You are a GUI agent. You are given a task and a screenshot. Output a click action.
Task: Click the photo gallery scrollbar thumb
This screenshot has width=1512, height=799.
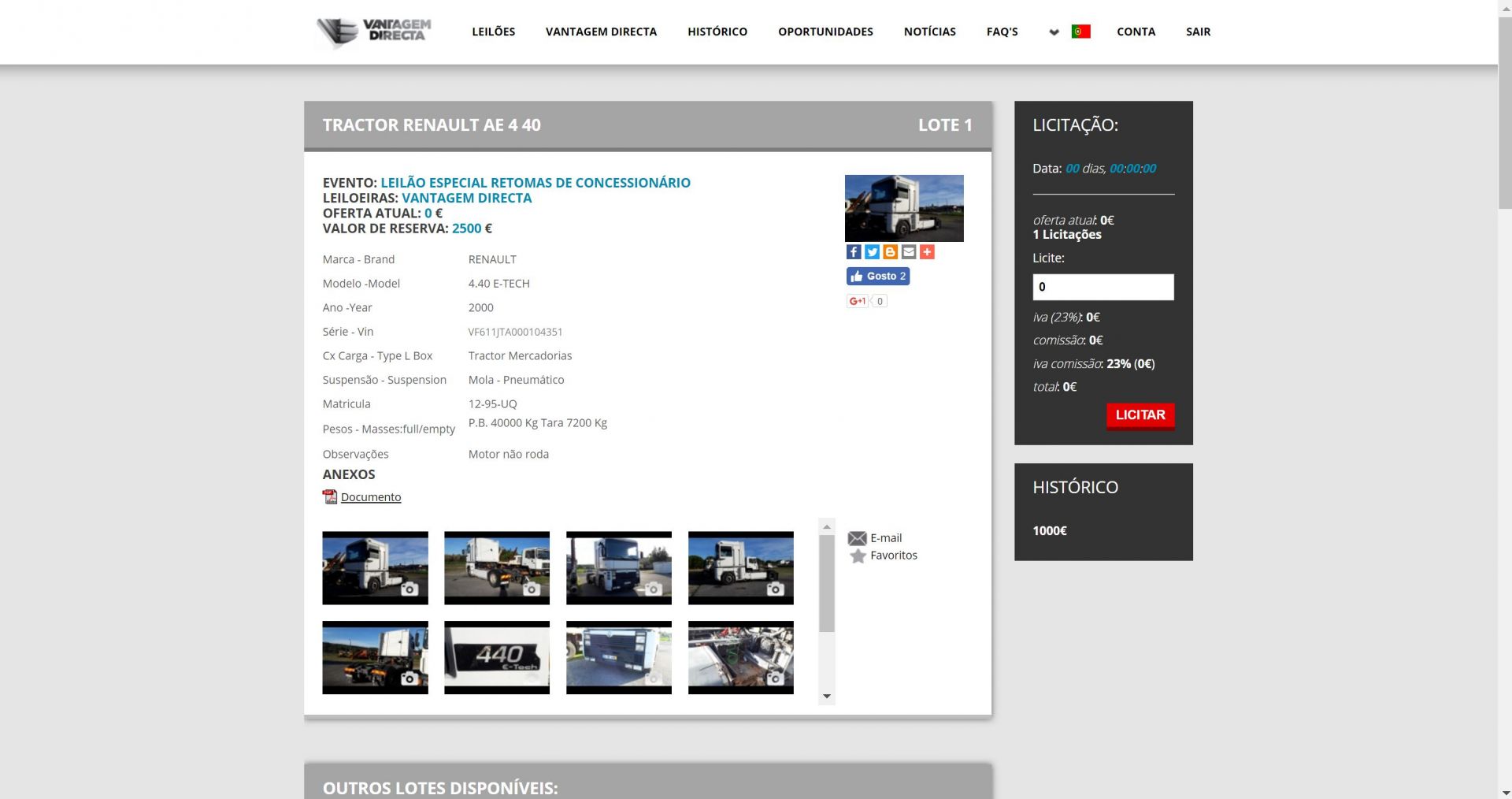click(x=826, y=583)
